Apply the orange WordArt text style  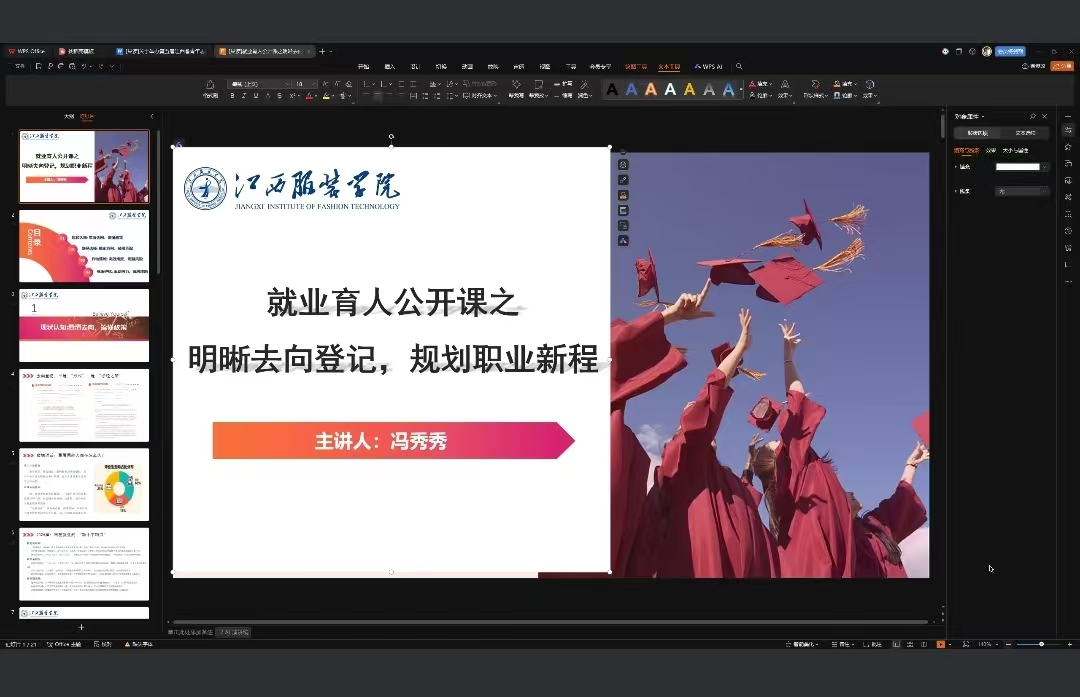point(651,89)
